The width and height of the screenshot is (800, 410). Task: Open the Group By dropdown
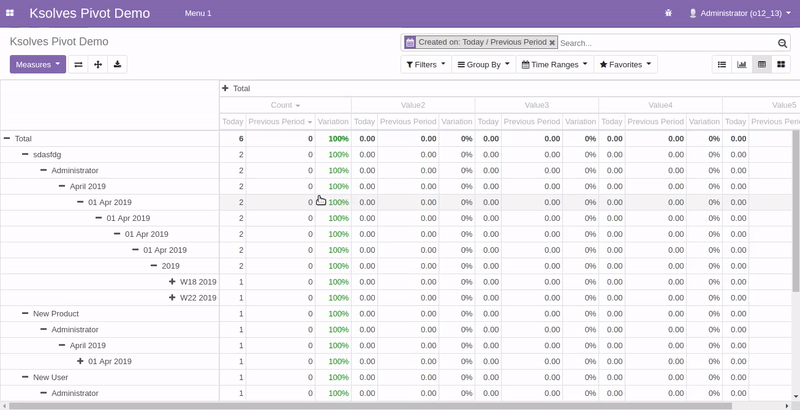coord(483,64)
